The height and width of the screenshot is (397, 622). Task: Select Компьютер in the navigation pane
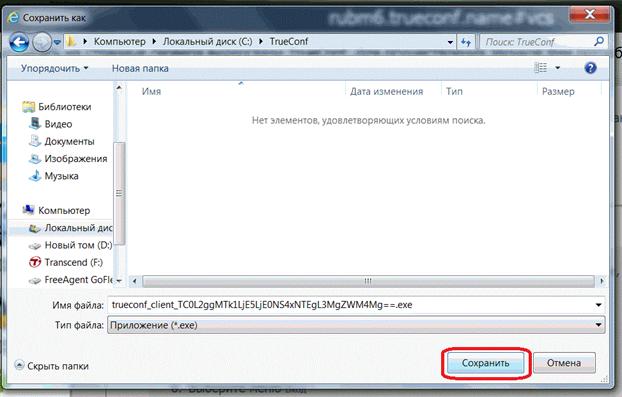tap(64, 211)
